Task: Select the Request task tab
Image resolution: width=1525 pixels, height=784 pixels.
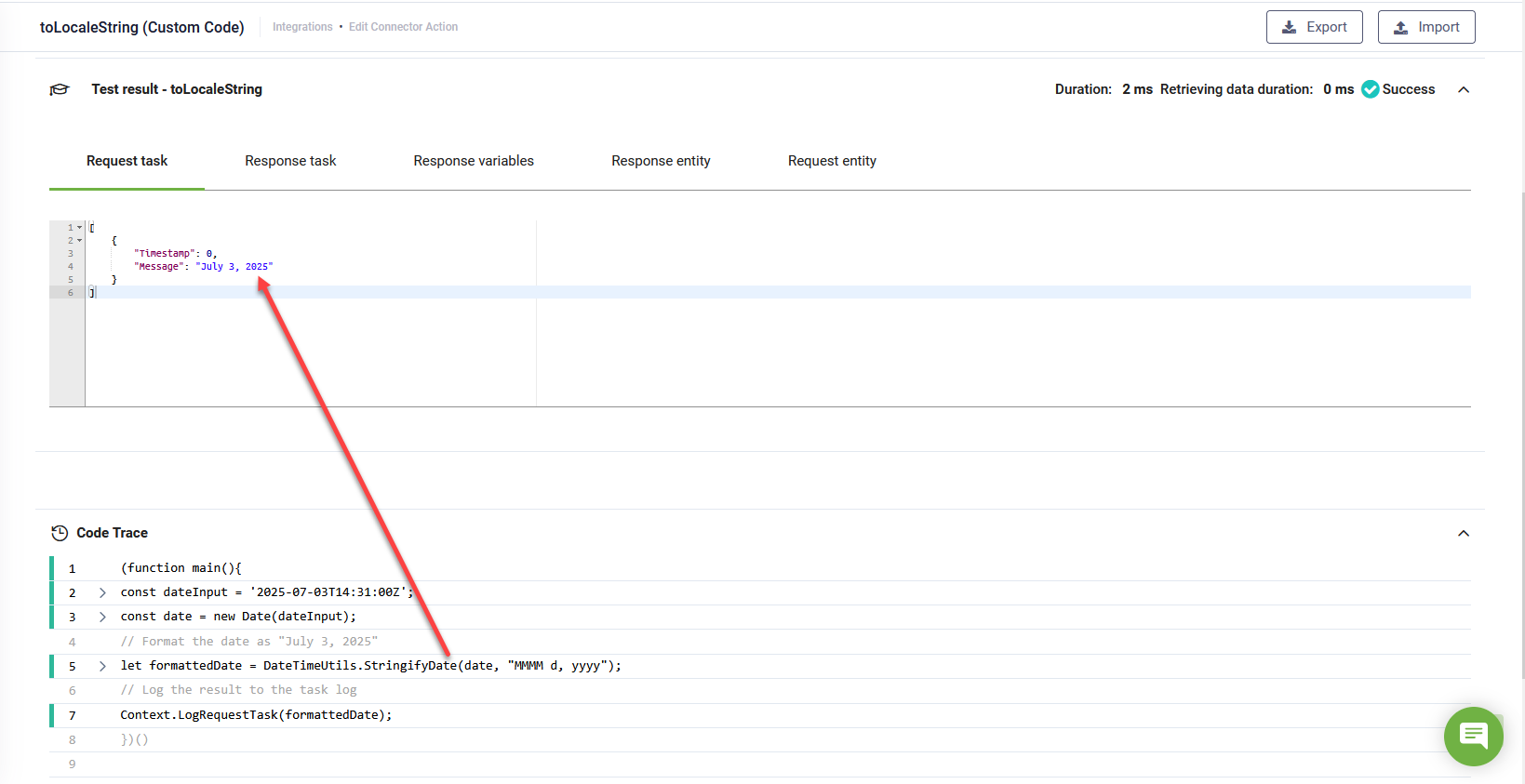Action: 127,161
